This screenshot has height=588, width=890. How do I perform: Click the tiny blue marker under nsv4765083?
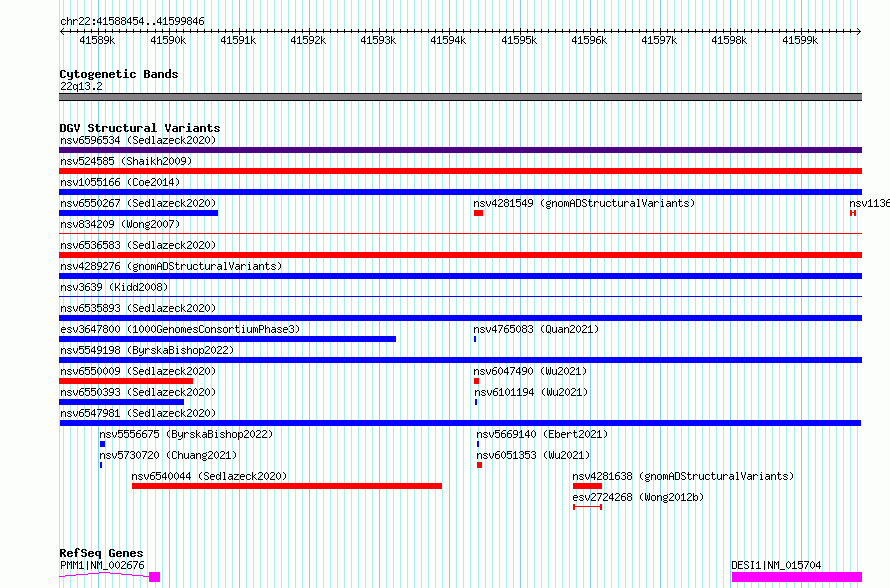coord(475,339)
